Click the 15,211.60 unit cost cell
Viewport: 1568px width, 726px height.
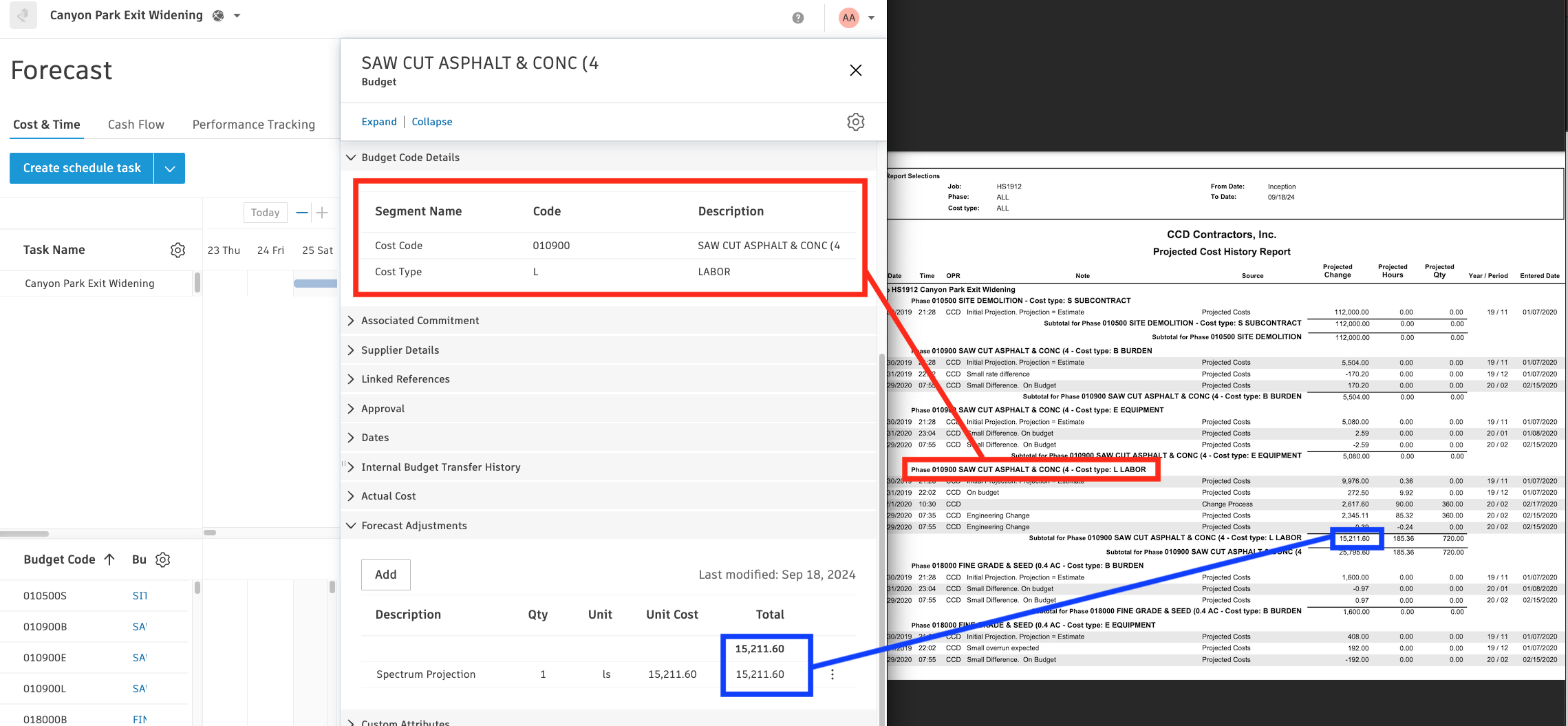[x=672, y=674]
